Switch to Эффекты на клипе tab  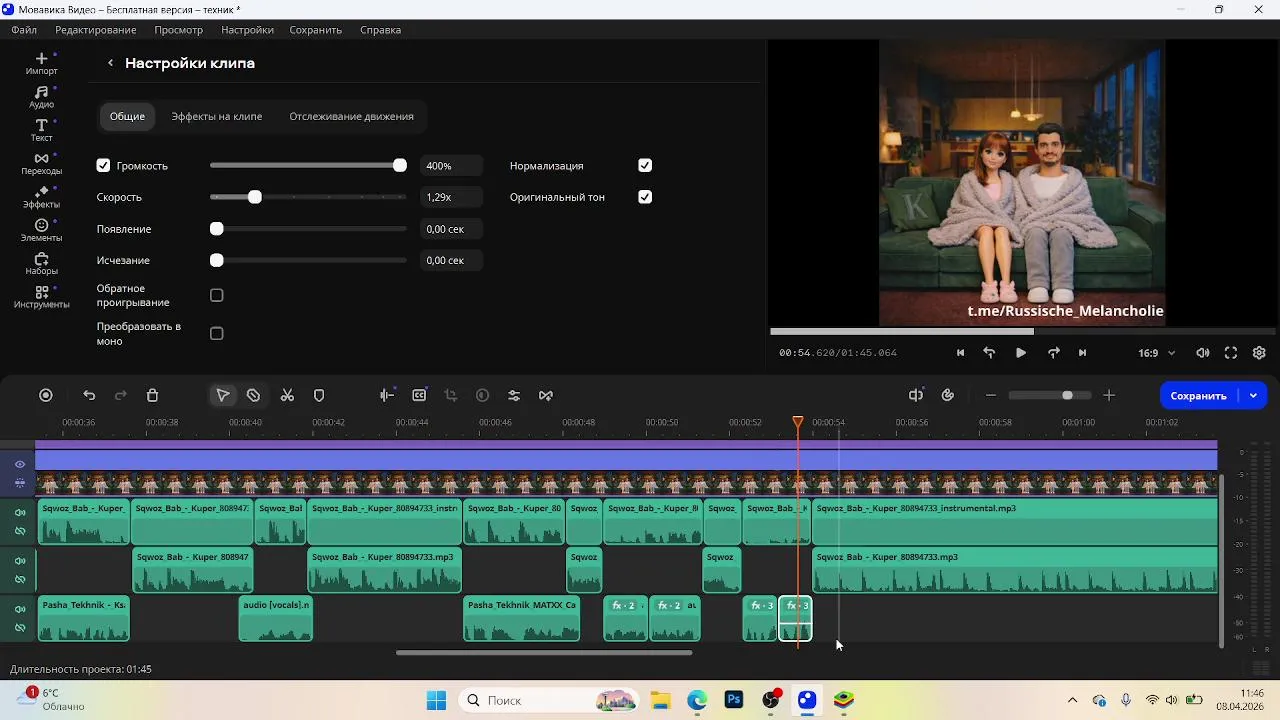pos(217,116)
